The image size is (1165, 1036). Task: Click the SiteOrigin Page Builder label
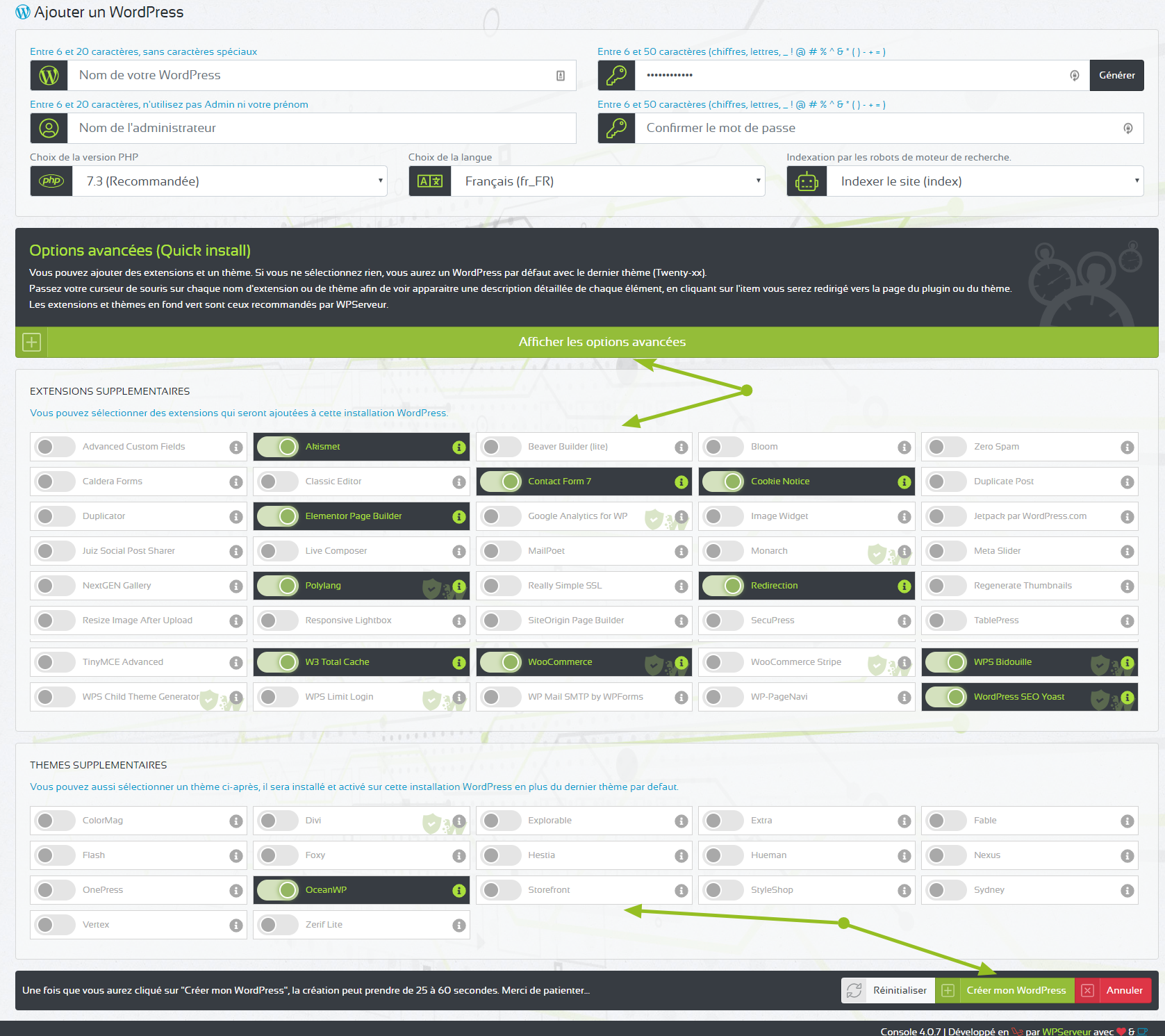pos(576,620)
